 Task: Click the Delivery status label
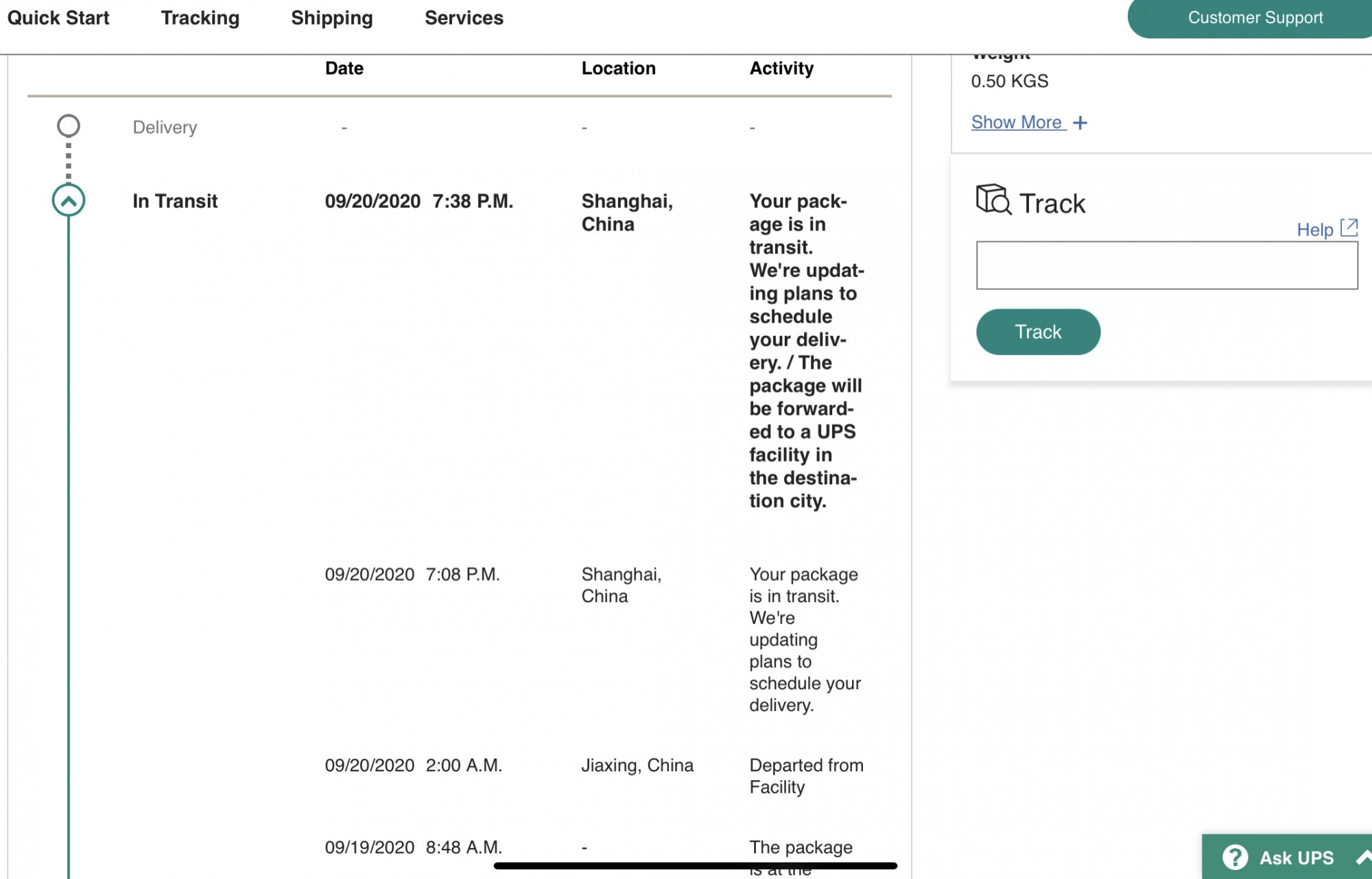pyautogui.click(x=165, y=128)
